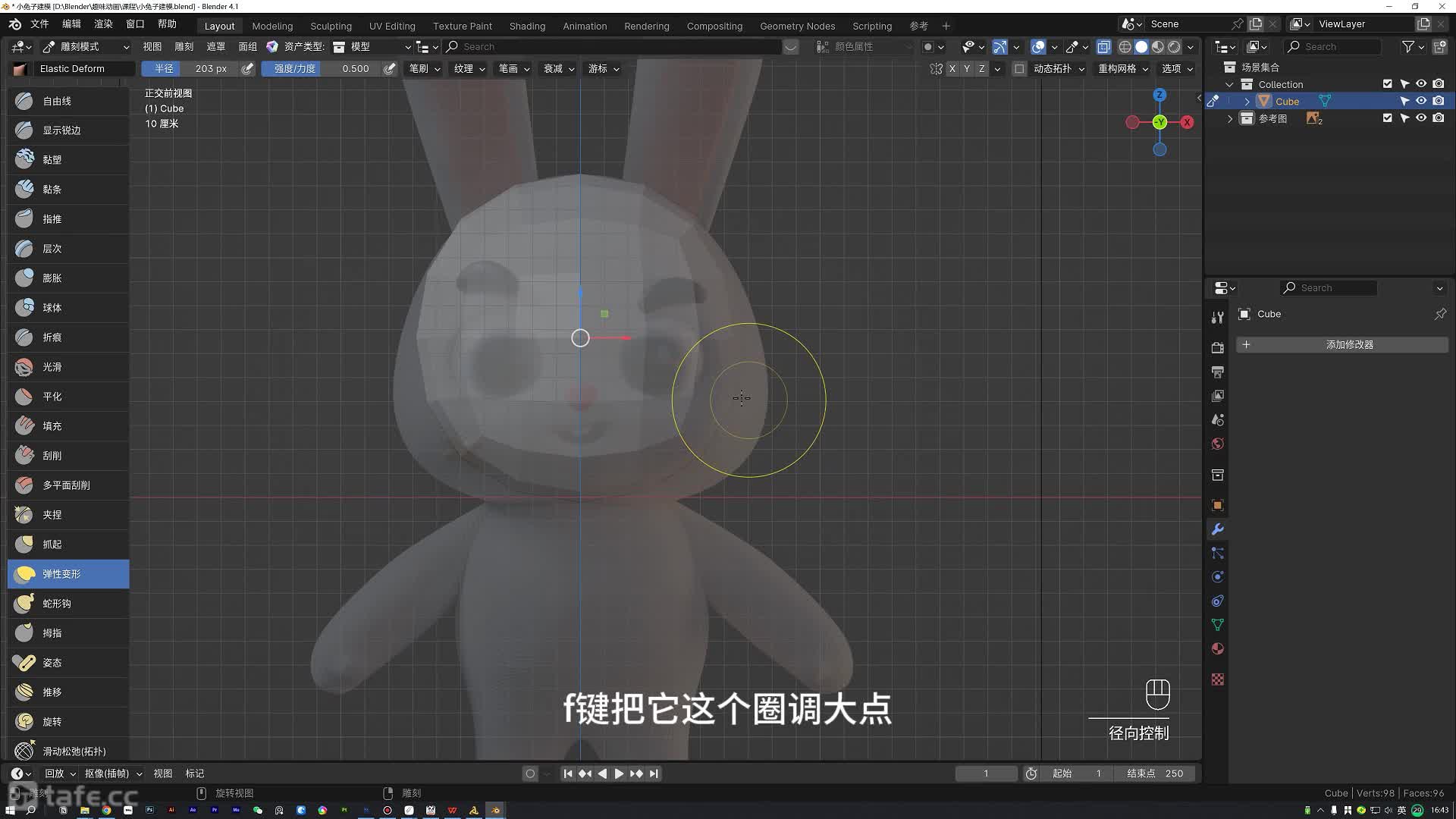
Task: Open the 重构网格 remesh dropdown
Action: [x=1123, y=68]
